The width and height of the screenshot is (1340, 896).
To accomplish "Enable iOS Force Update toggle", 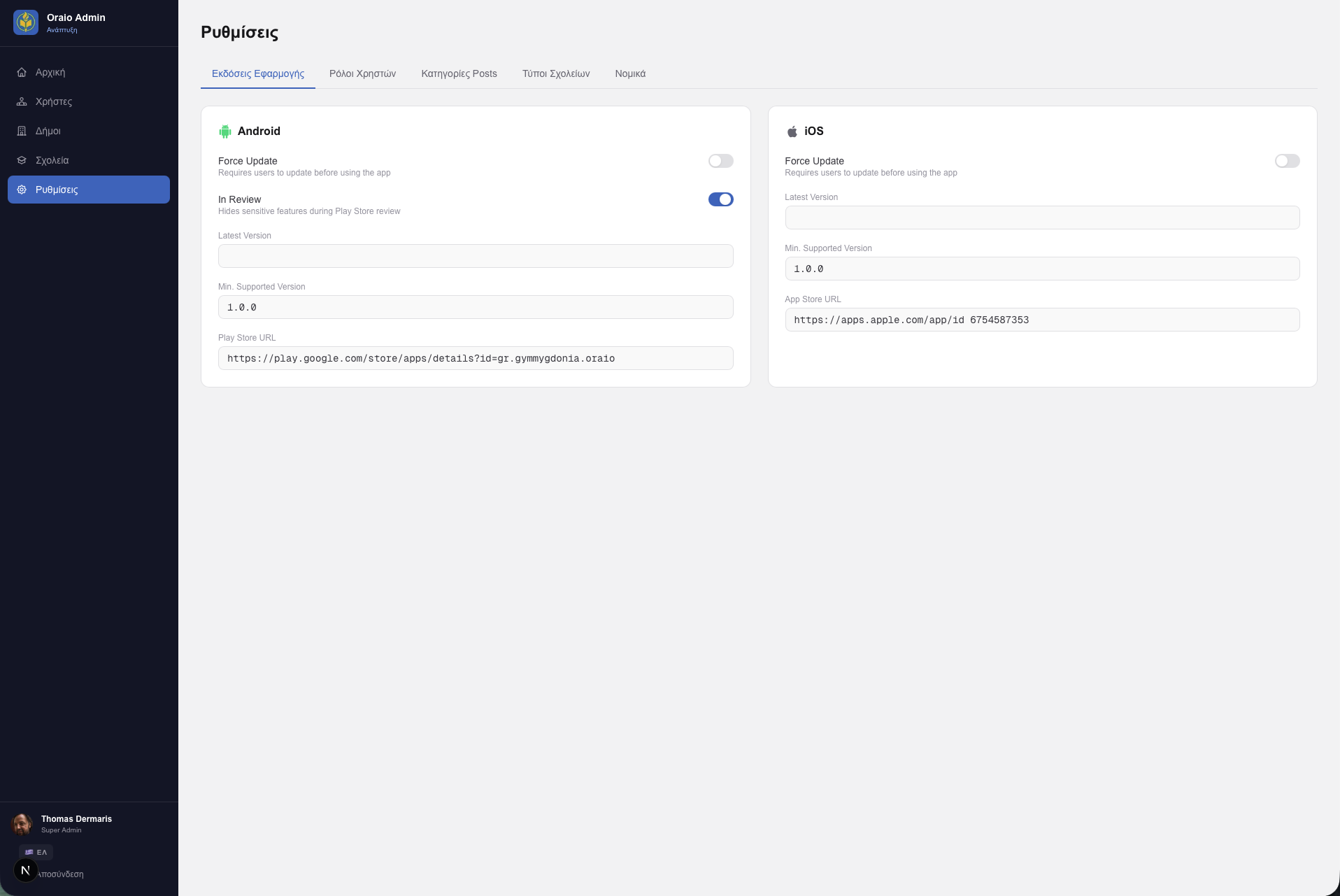I will (1287, 161).
